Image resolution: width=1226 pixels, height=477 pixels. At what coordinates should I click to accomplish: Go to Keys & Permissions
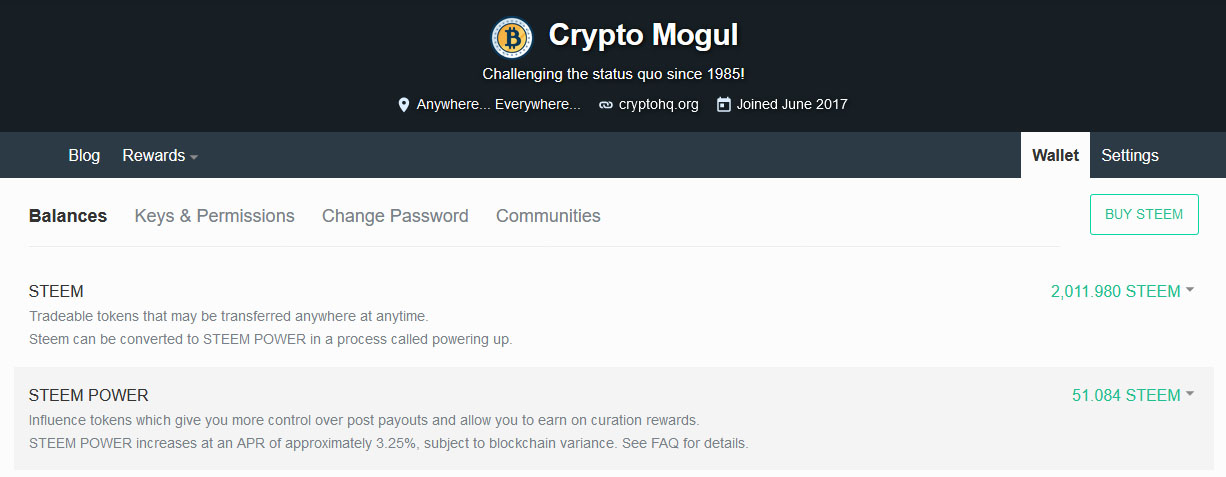point(214,216)
